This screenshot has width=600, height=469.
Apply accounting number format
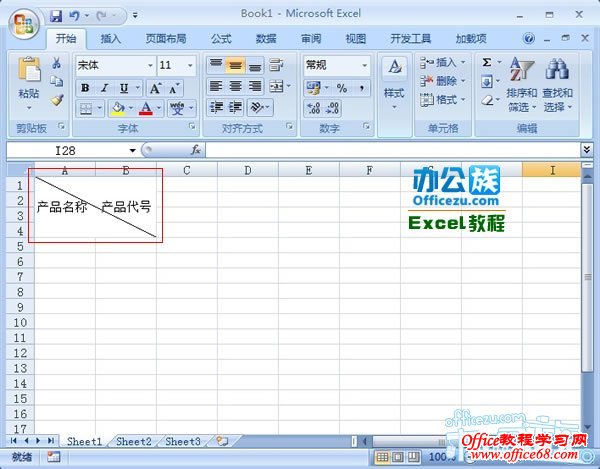point(313,88)
